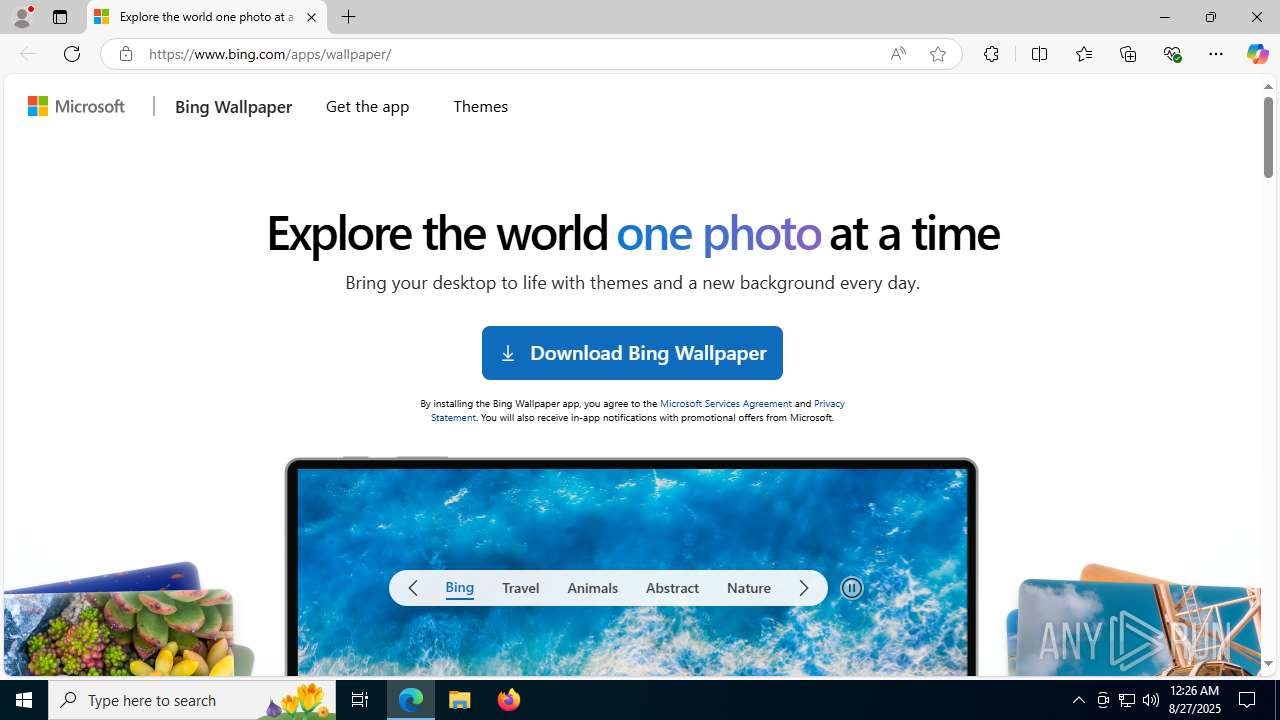The height and width of the screenshot is (720, 1280).
Task: Click the browser profile icon
Action: pos(21,17)
